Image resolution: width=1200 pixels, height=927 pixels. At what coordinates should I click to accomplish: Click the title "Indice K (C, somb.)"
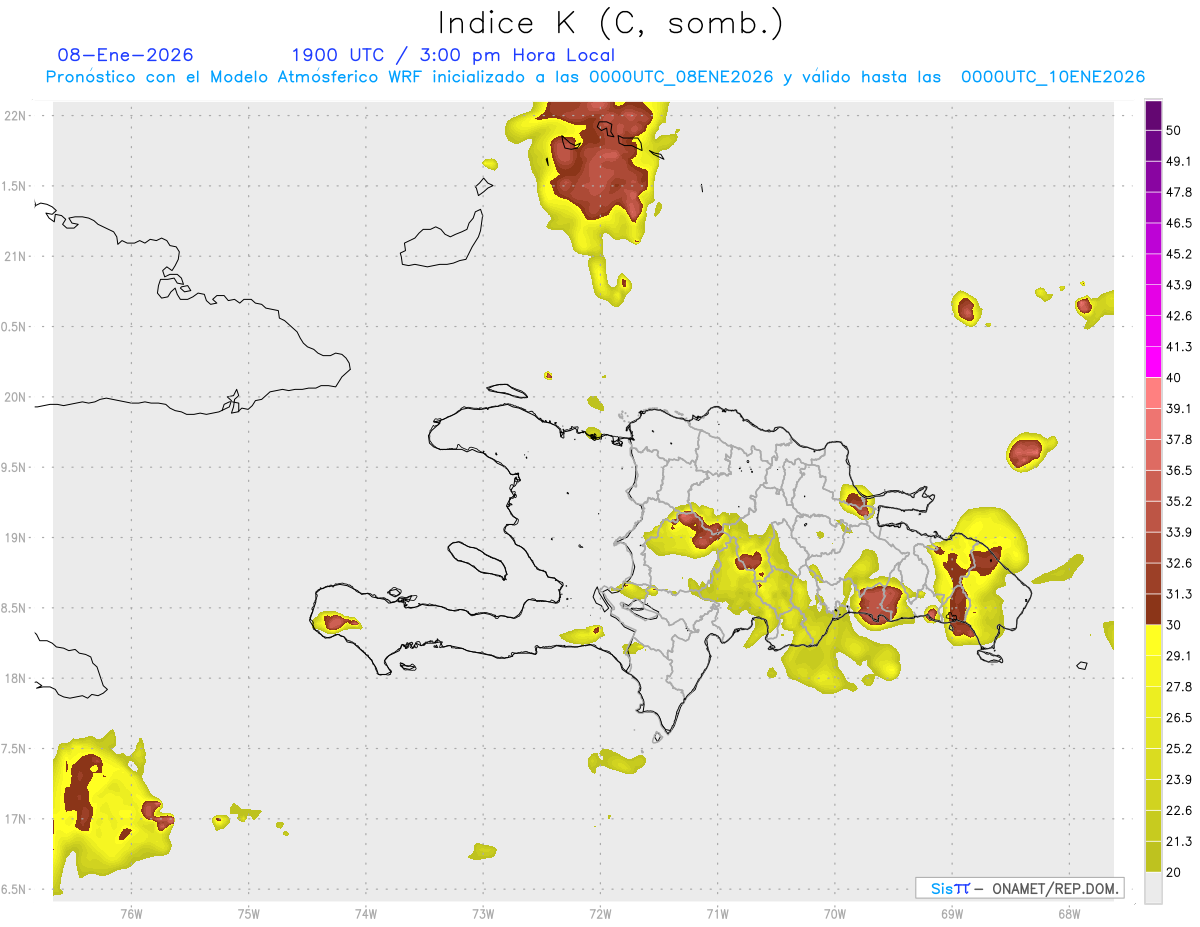[x=611, y=22]
